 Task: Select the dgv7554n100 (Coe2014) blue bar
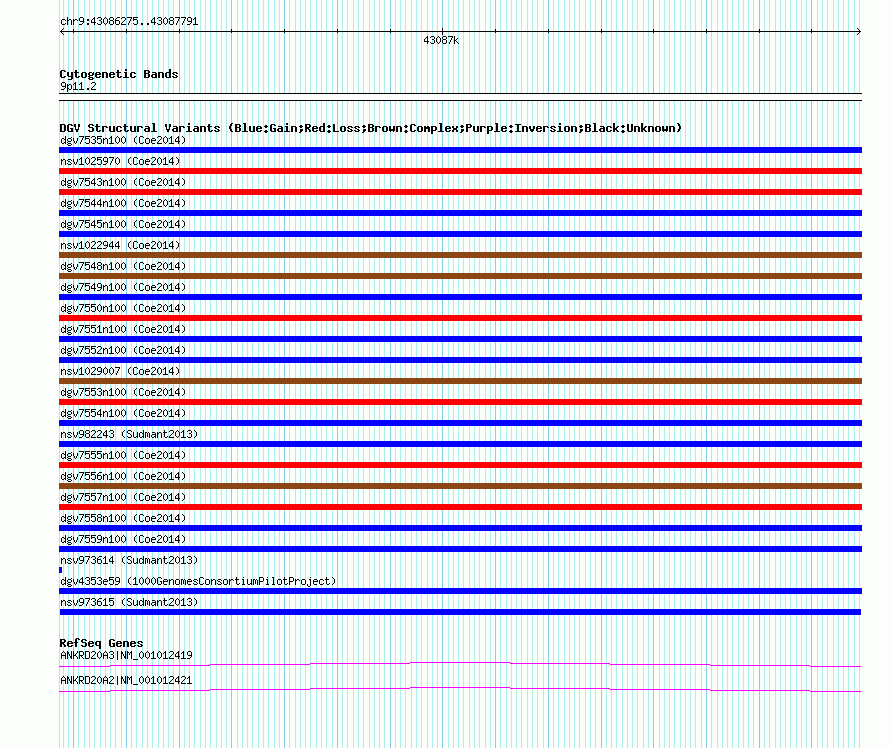click(460, 423)
